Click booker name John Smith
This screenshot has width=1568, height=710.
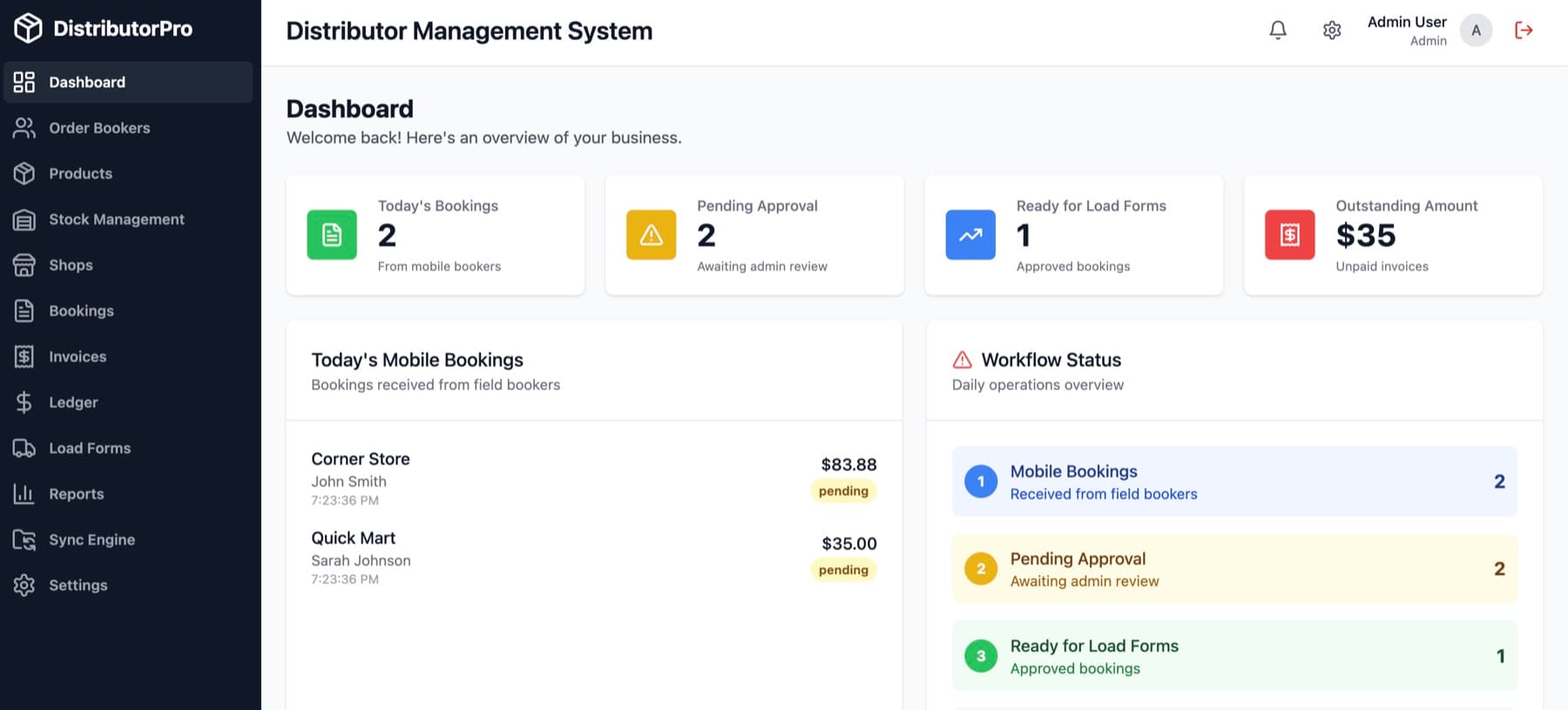tap(348, 482)
